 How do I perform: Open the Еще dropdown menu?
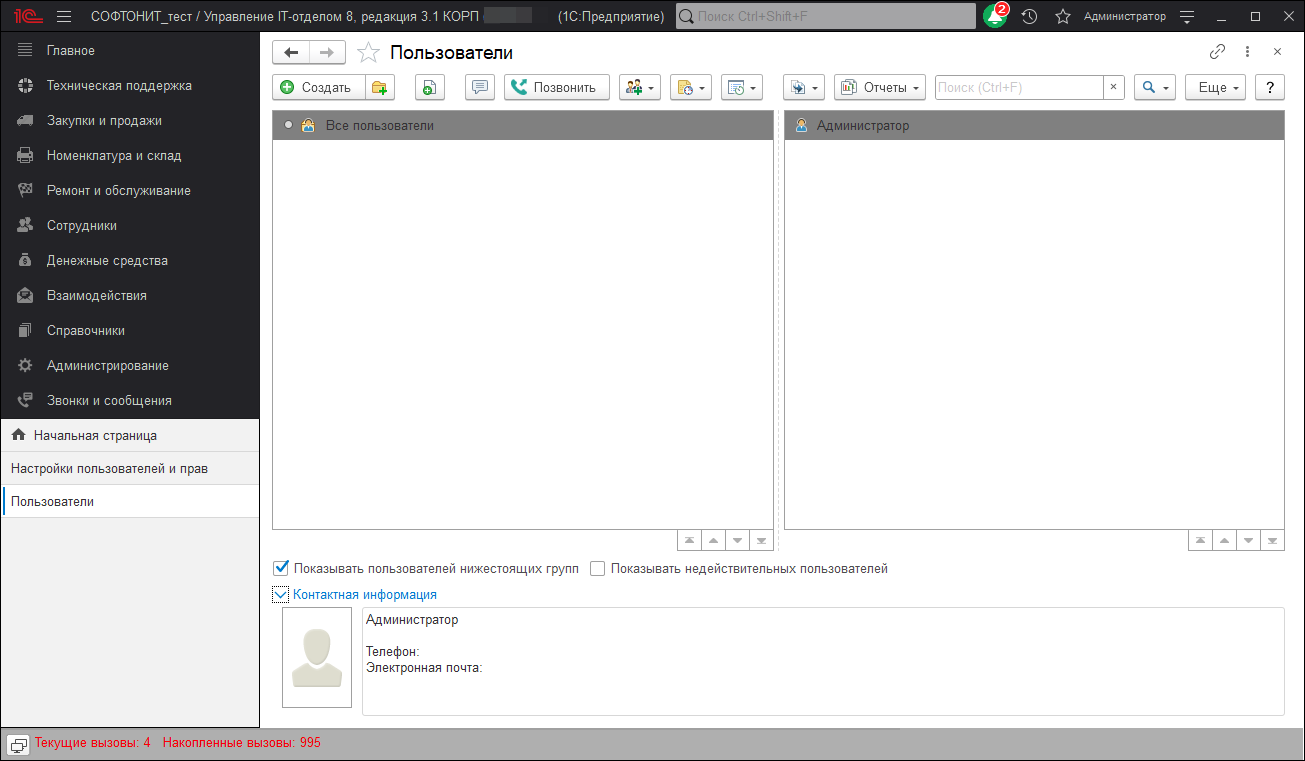point(1214,87)
